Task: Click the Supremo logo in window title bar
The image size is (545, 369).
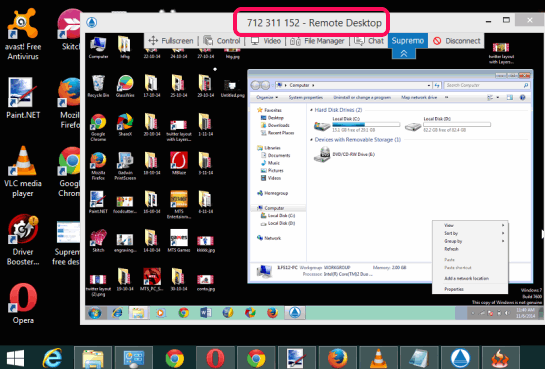Action: click(x=92, y=23)
